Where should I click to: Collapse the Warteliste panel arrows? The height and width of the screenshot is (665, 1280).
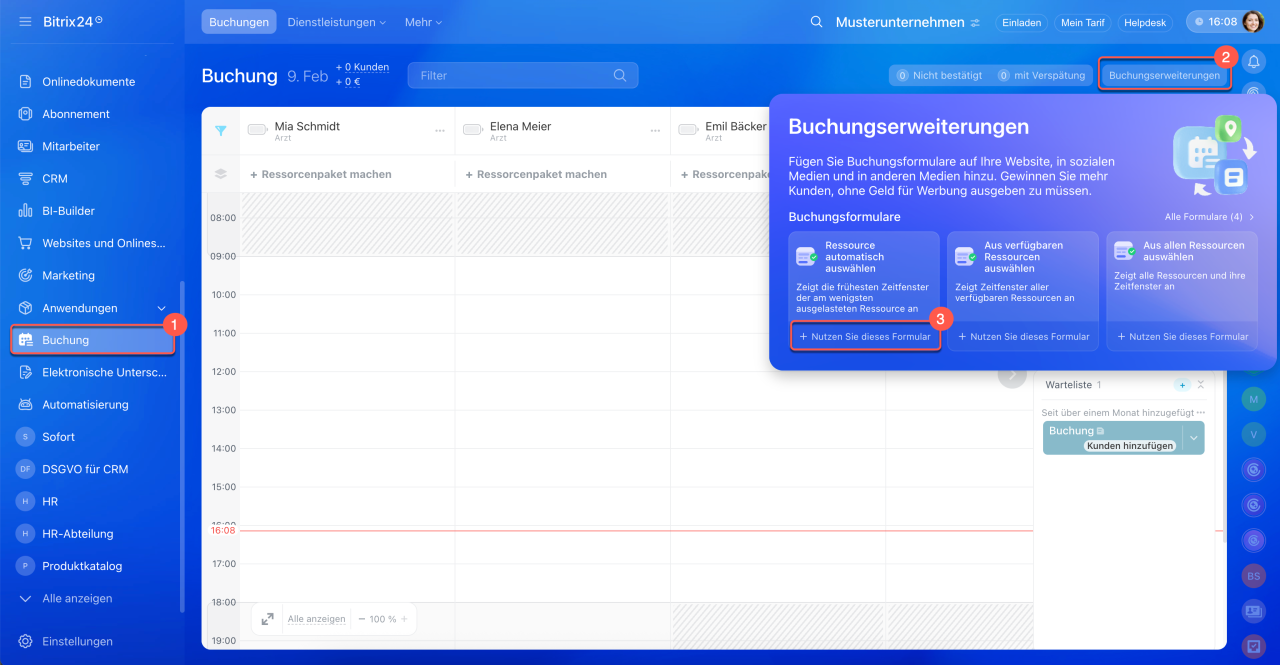click(1201, 385)
